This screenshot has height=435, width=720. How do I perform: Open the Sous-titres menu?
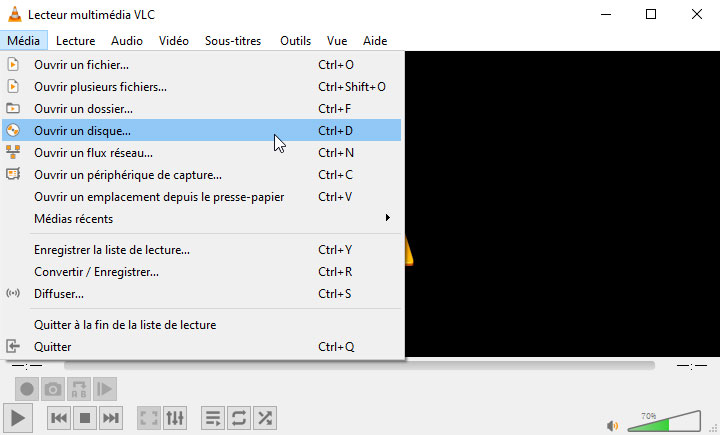pos(233,40)
